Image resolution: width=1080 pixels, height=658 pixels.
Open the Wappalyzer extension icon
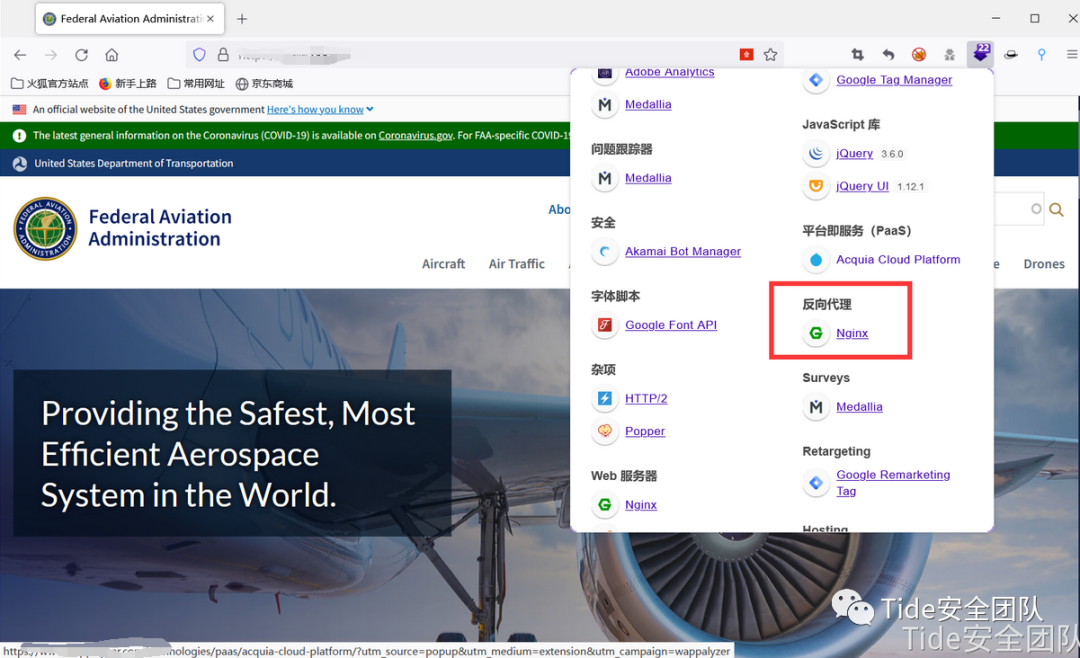click(x=980, y=54)
